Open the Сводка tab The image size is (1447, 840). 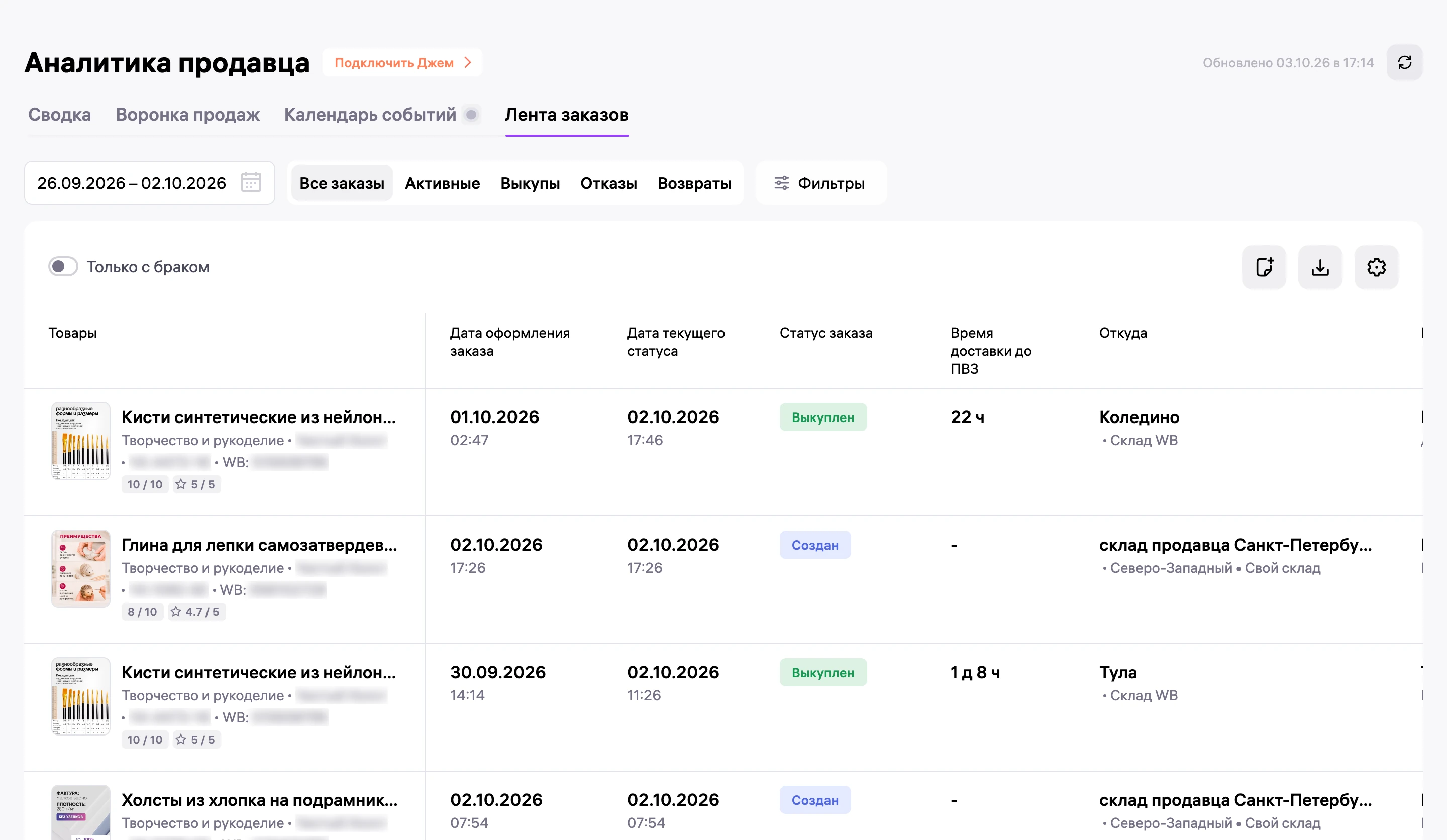(60, 114)
